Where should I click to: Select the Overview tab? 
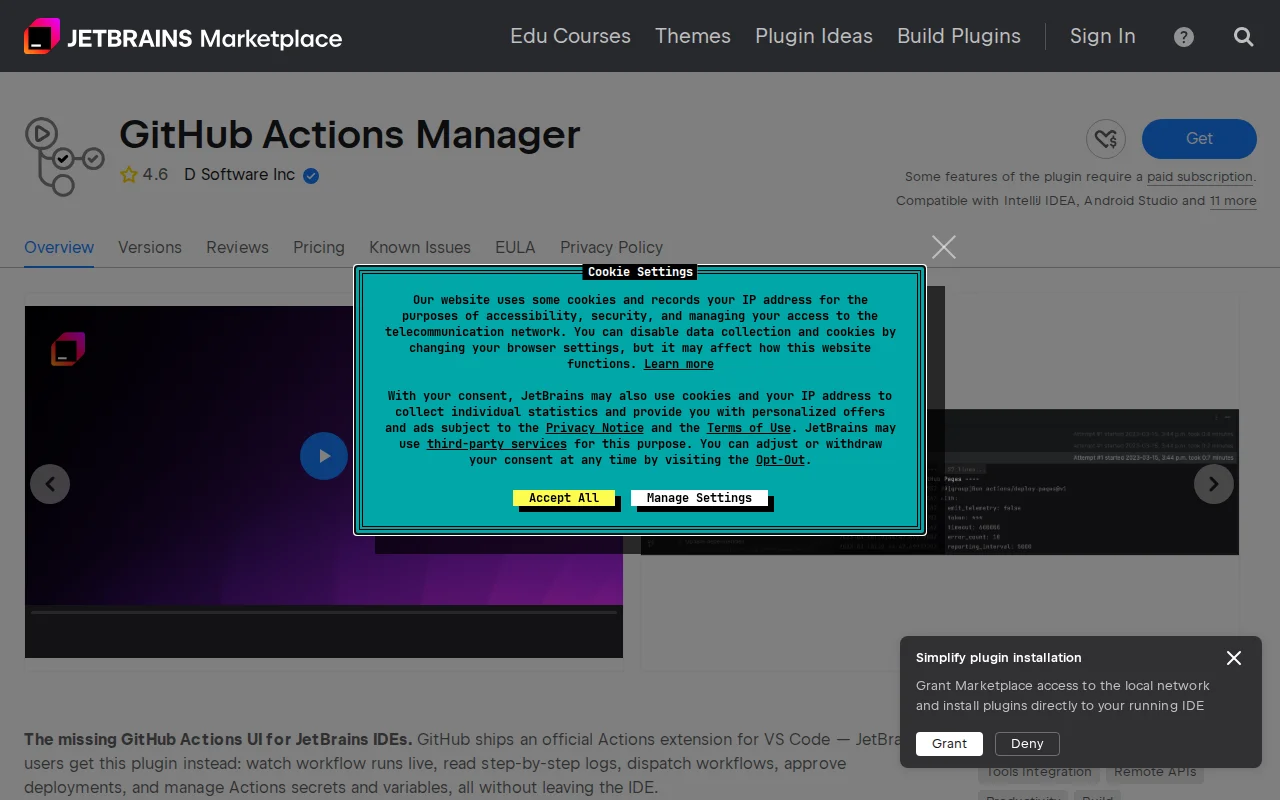(x=59, y=247)
